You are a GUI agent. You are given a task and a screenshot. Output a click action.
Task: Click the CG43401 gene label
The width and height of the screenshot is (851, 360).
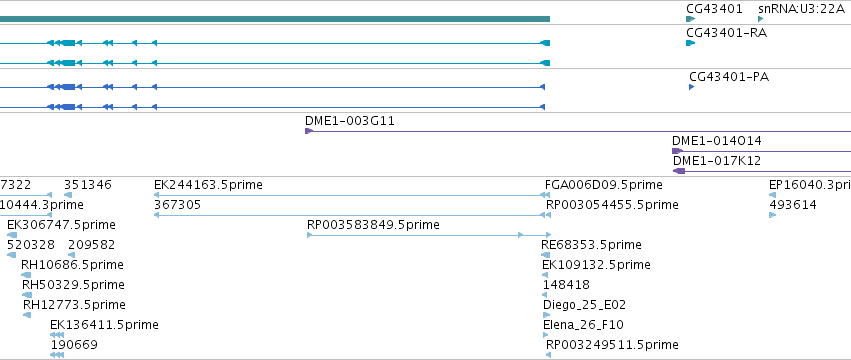coord(714,9)
